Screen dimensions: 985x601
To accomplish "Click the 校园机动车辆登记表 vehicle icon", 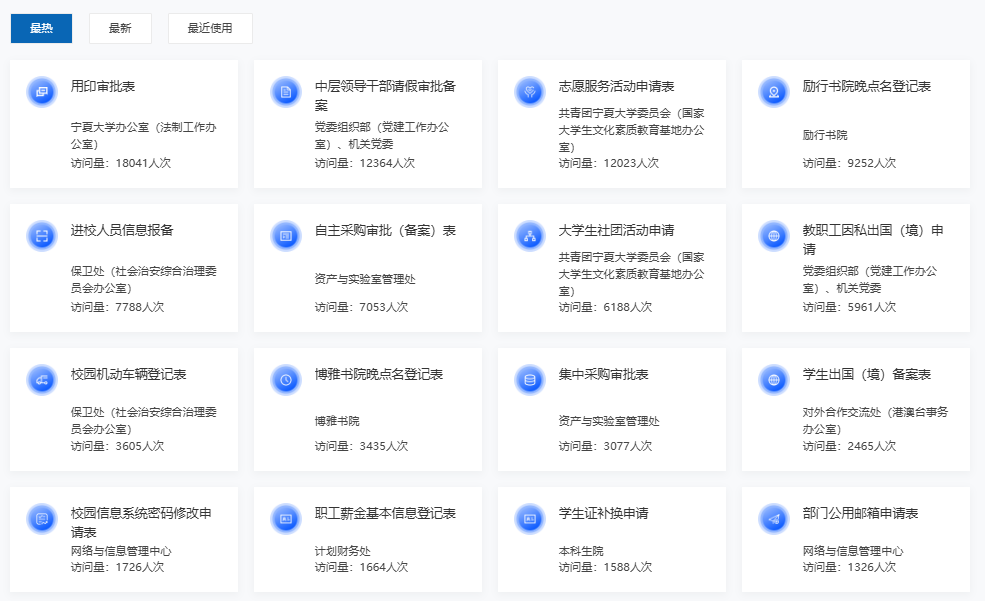I will [x=42, y=380].
